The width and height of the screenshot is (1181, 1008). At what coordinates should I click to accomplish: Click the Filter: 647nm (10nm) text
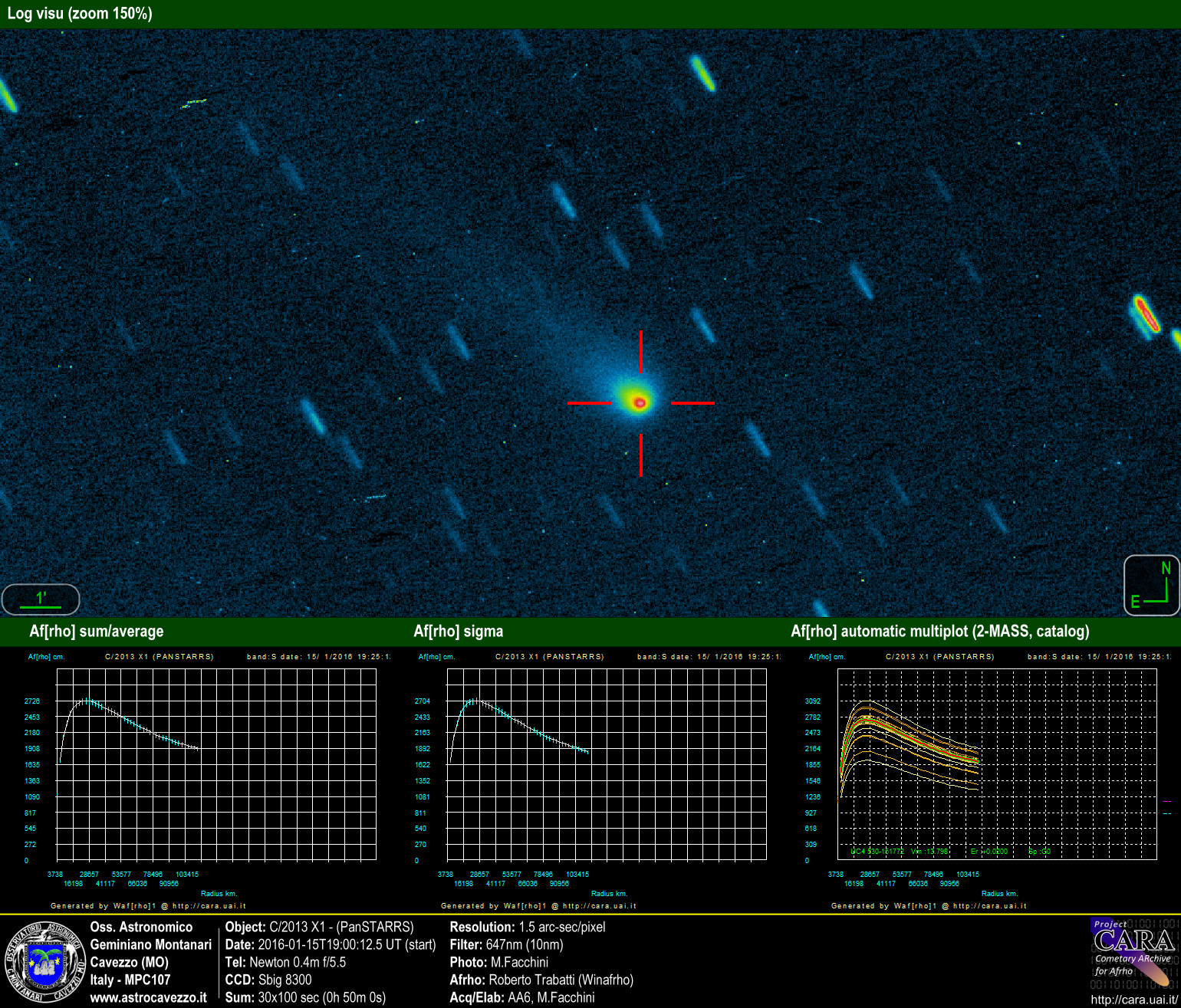tap(506, 944)
